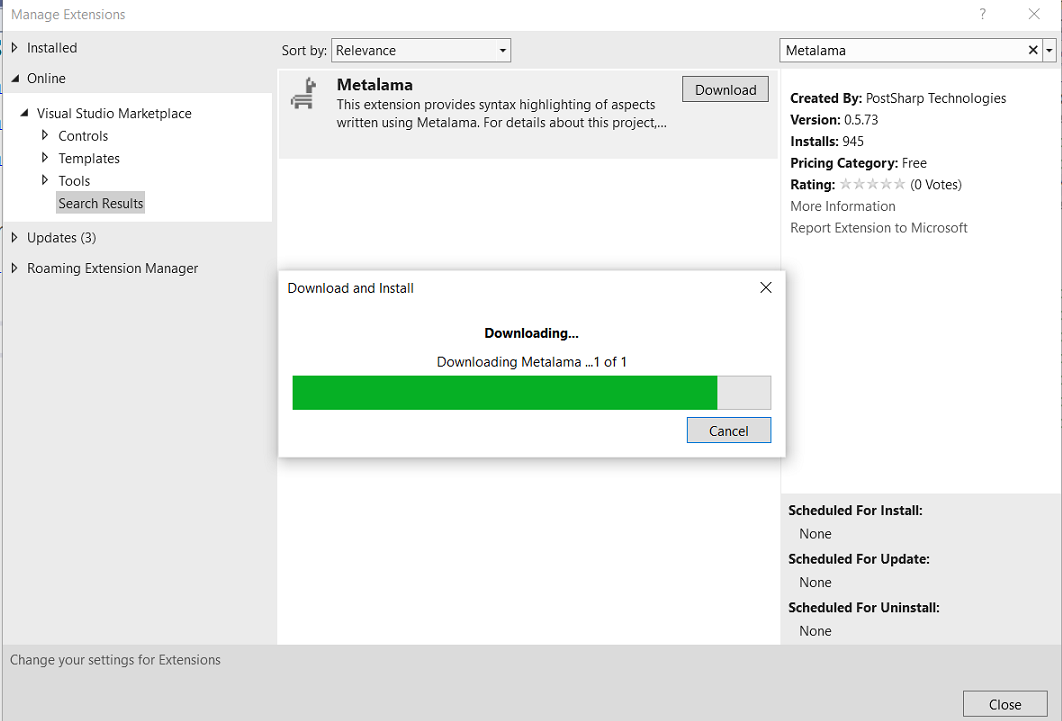Collapse the Visual Studio Marketplace node
The width and height of the screenshot is (1062, 721).
point(25,113)
